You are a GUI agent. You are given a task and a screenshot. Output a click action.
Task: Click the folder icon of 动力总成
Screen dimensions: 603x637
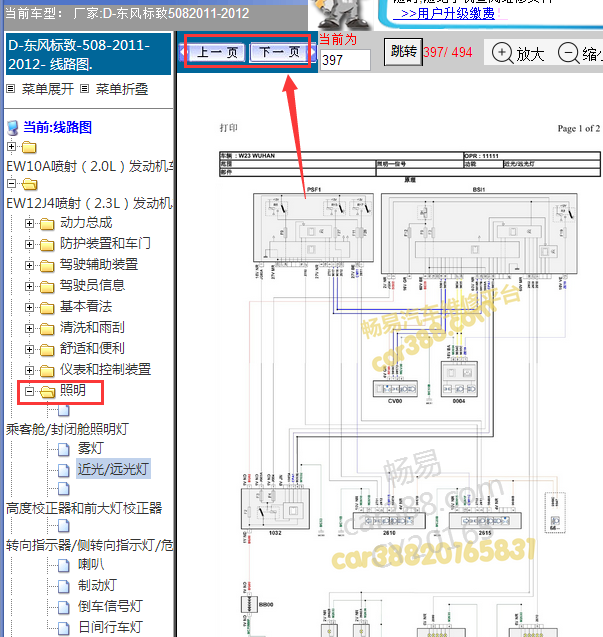click(x=47, y=223)
